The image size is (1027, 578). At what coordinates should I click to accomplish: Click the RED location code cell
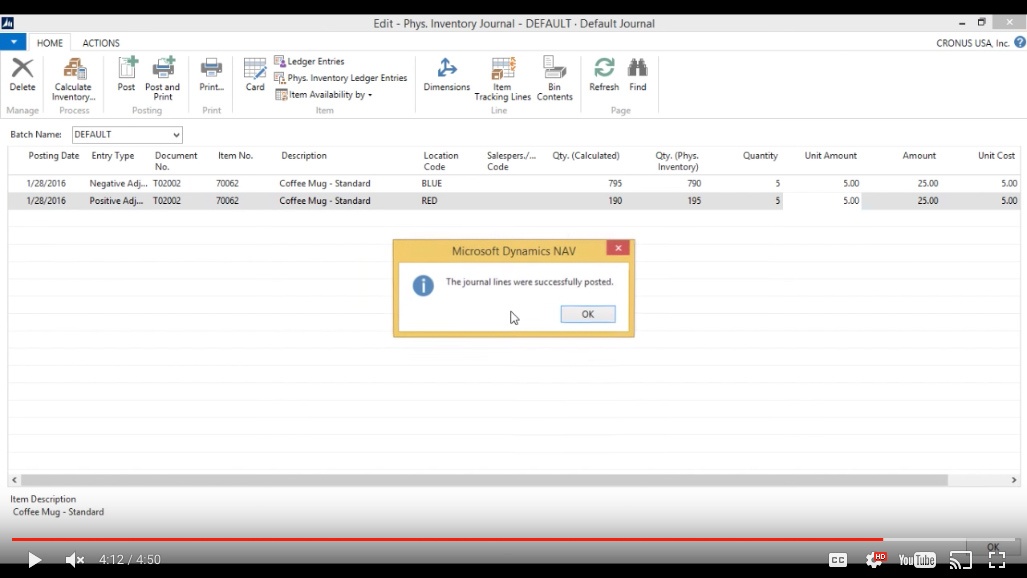pos(430,201)
